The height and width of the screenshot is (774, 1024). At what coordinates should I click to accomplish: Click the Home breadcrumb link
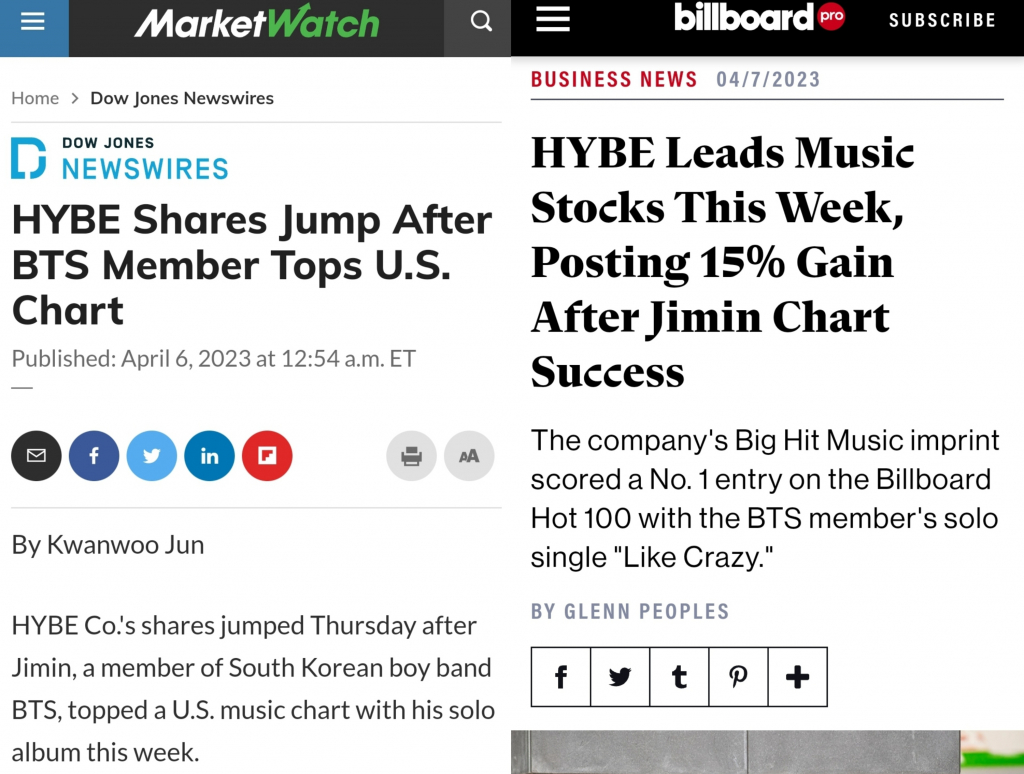(35, 98)
